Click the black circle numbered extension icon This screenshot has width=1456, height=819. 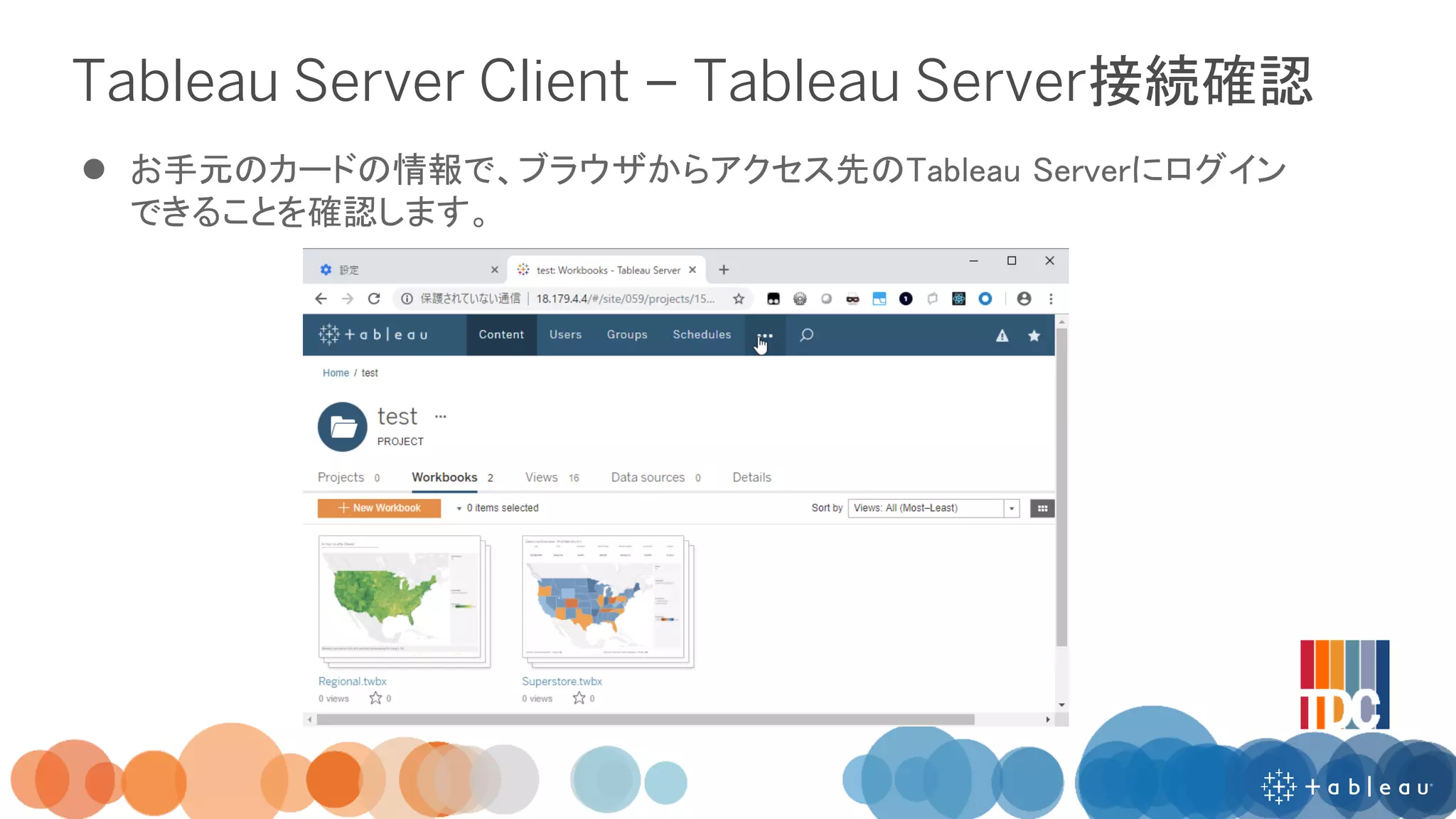click(x=906, y=299)
